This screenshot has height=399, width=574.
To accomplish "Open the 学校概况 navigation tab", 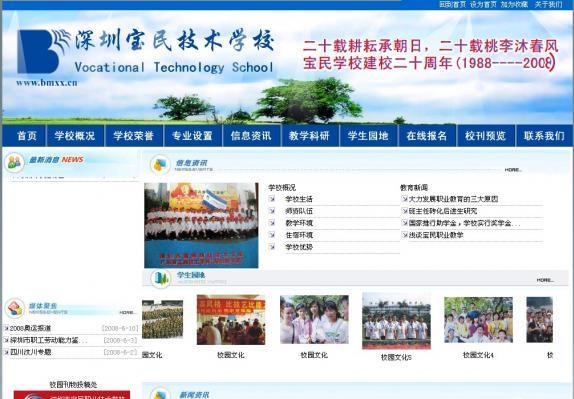I will (75, 136).
